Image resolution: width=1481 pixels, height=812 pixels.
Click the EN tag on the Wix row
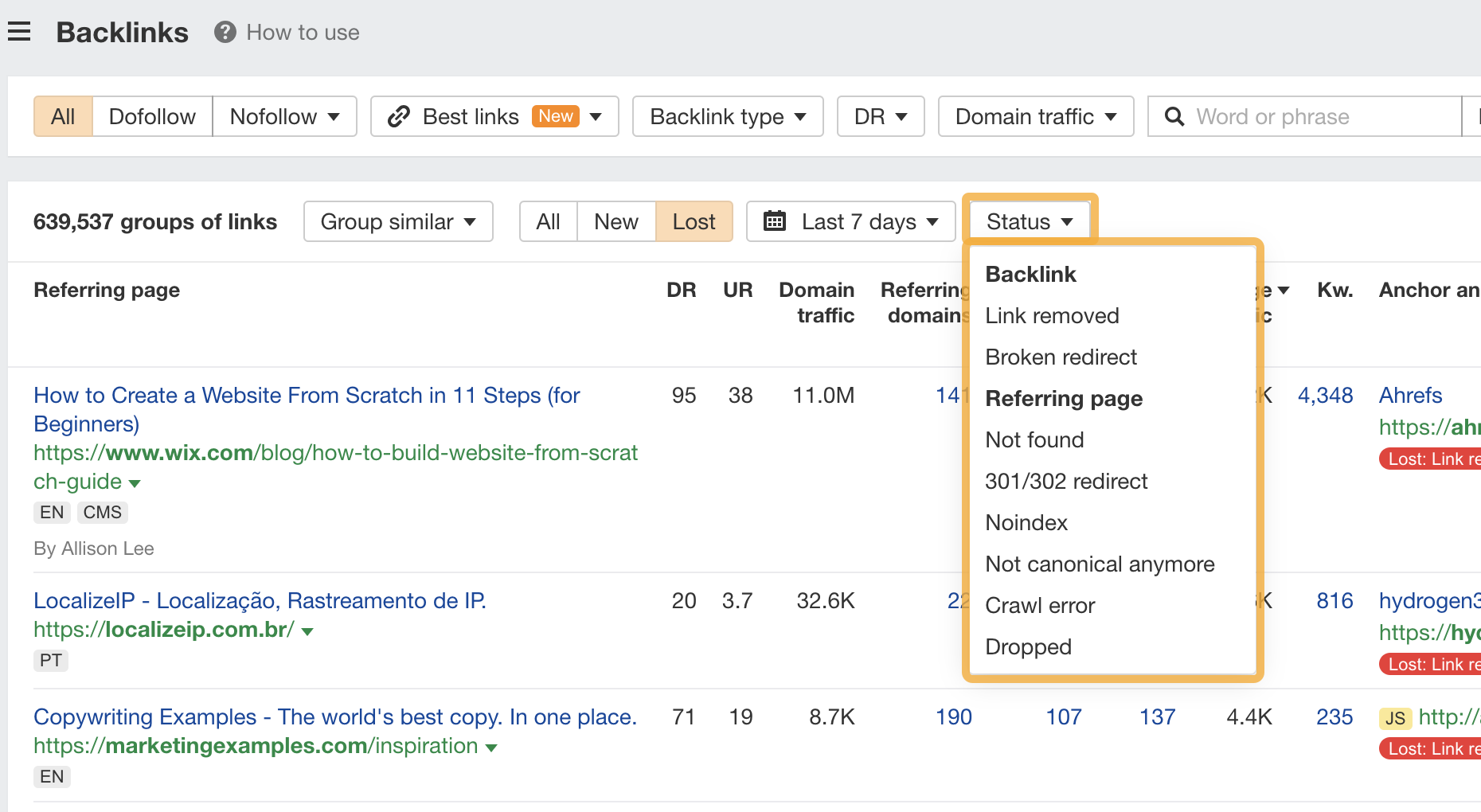[x=52, y=513]
